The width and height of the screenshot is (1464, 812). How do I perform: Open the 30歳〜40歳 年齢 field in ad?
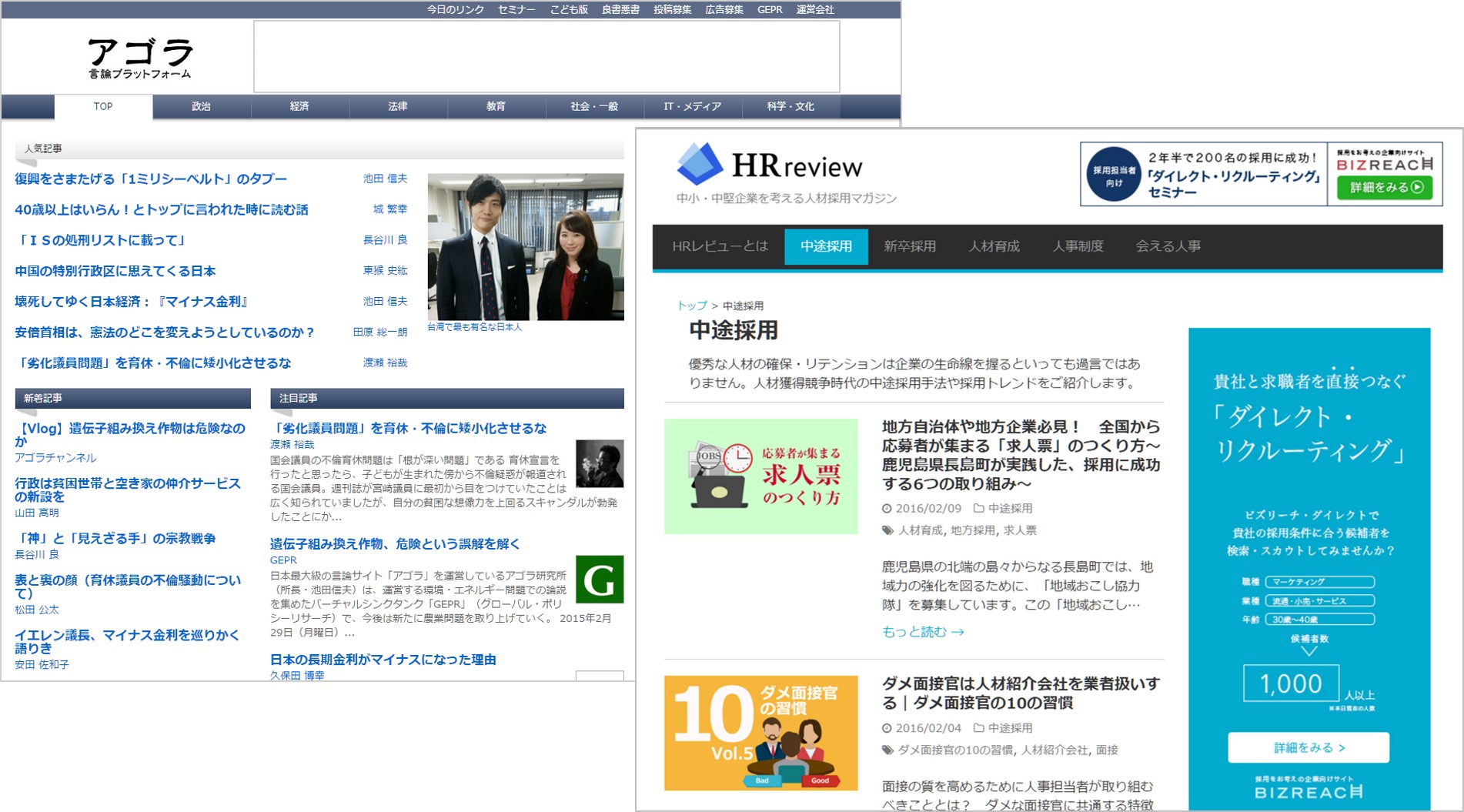tap(1319, 620)
